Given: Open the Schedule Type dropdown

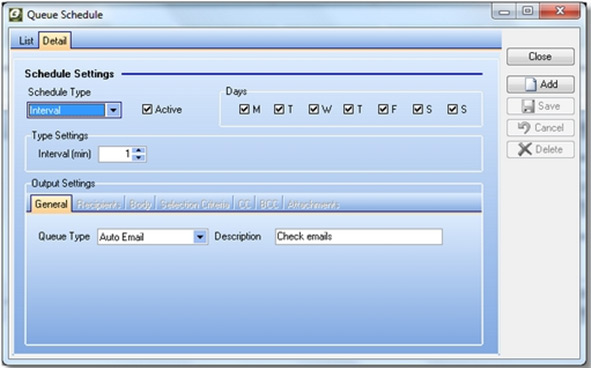Looking at the screenshot, I should point(113,110).
